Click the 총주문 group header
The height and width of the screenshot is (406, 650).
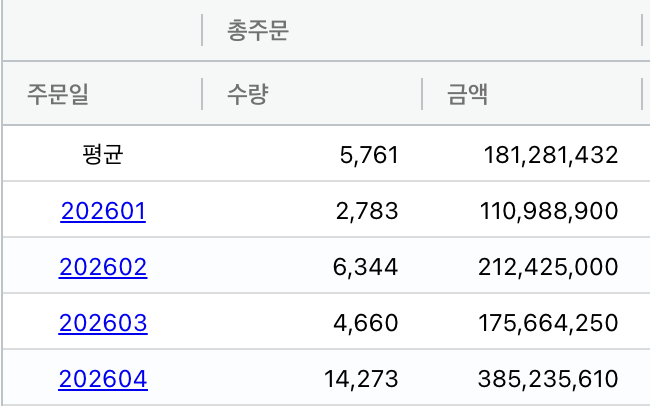(258, 30)
